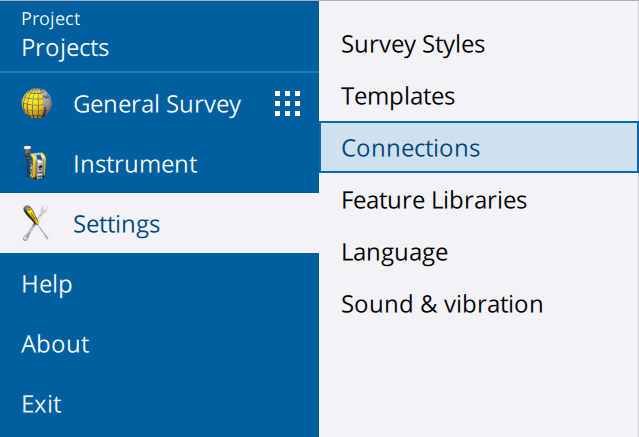Image resolution: width=639 pixels, height=437 pixels.
Task: Open the app switcher grid icon
Action: coord(287,104)
